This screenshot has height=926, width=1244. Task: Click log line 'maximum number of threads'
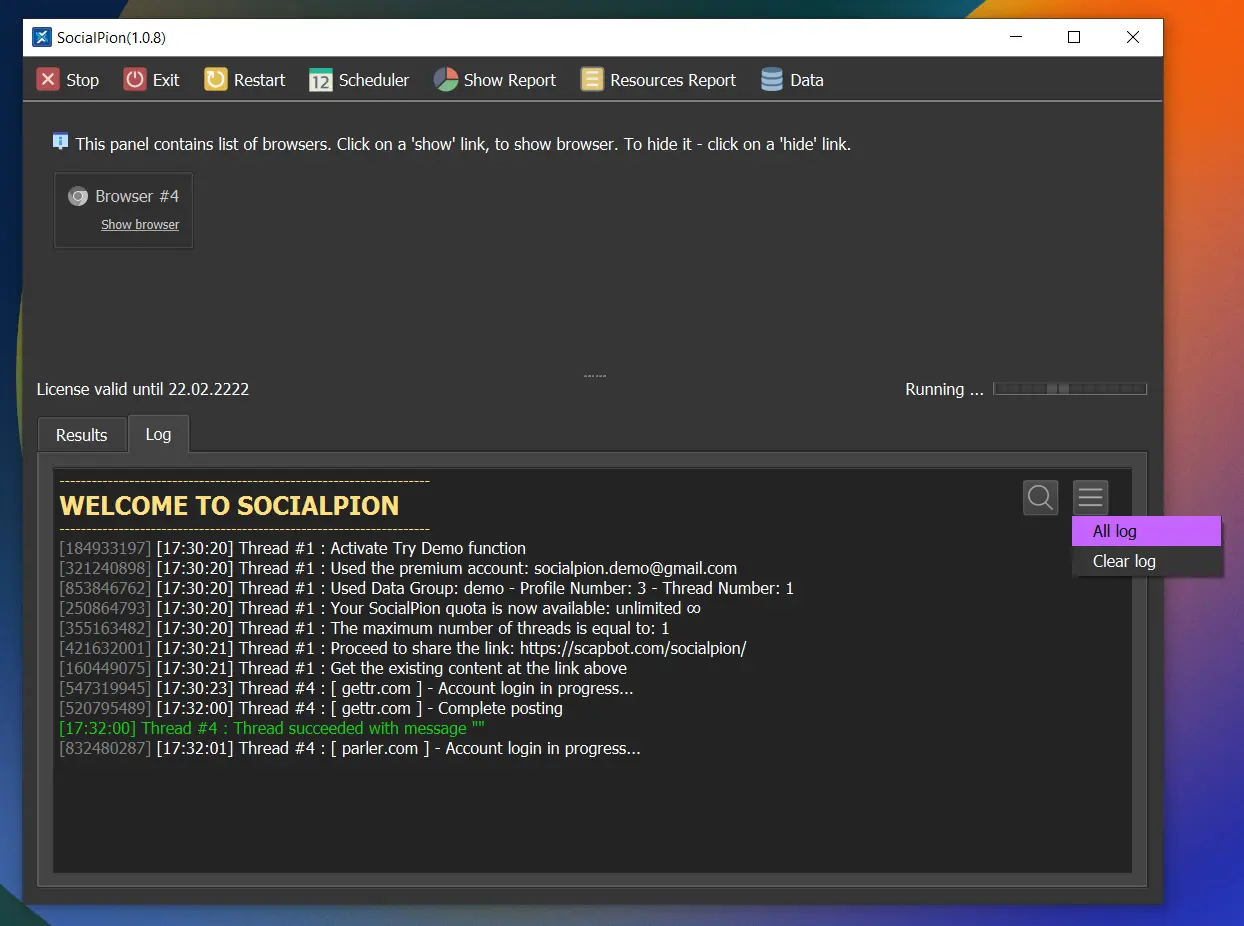coord(365,628)
